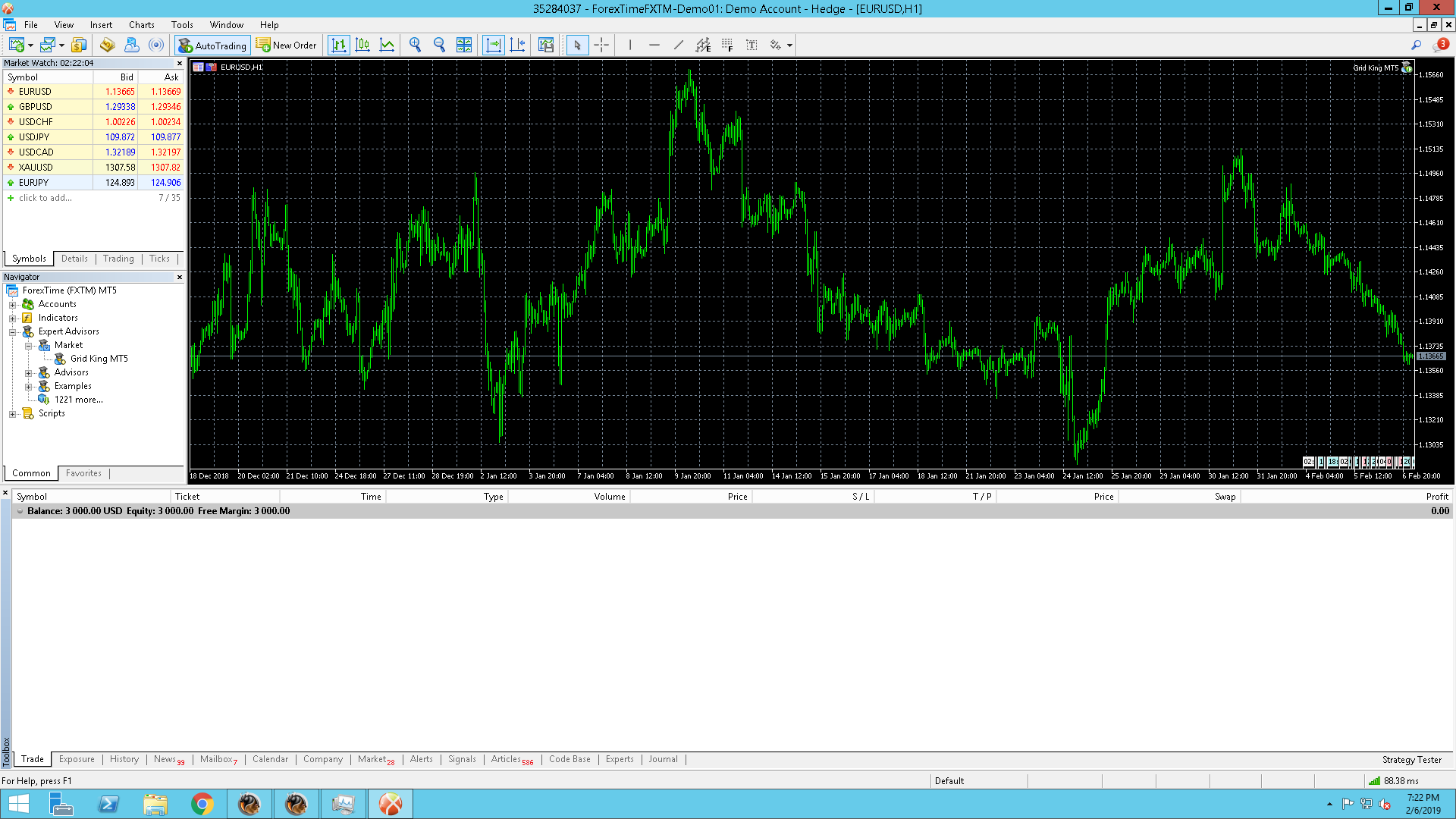Toggle chart auto scroll to end
The width and height of the screenshot is (1456, 819).
493,45
